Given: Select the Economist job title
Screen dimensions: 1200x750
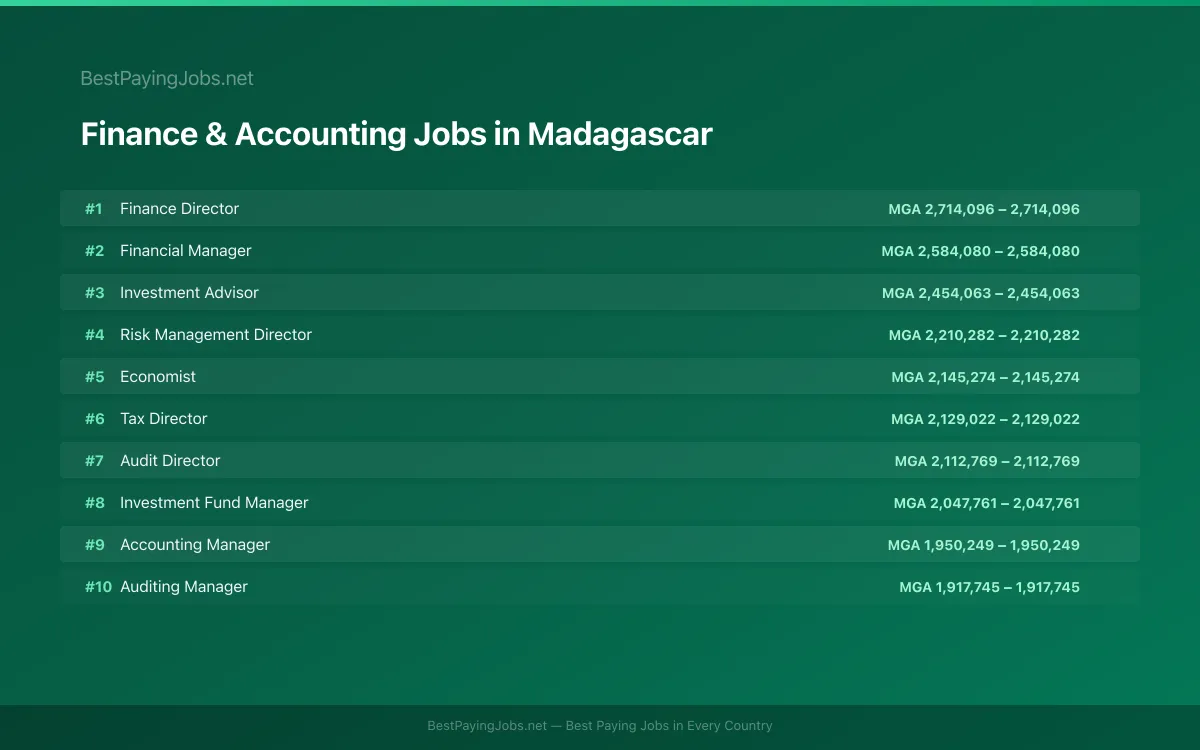Looking at the screenshot, I should pos(158,377).
